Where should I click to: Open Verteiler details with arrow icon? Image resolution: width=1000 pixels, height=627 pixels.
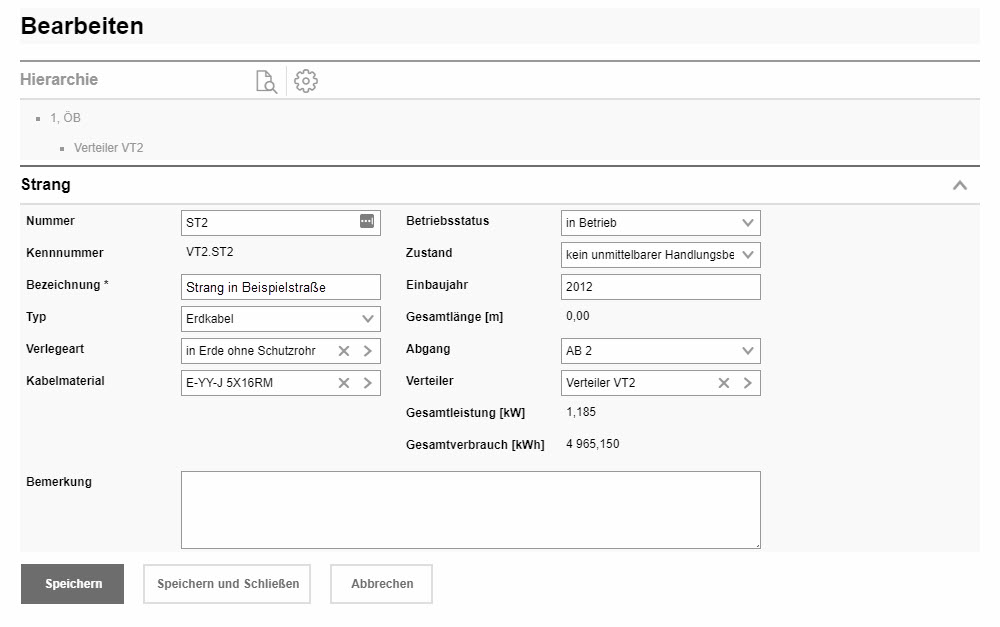tap(747, 383)
